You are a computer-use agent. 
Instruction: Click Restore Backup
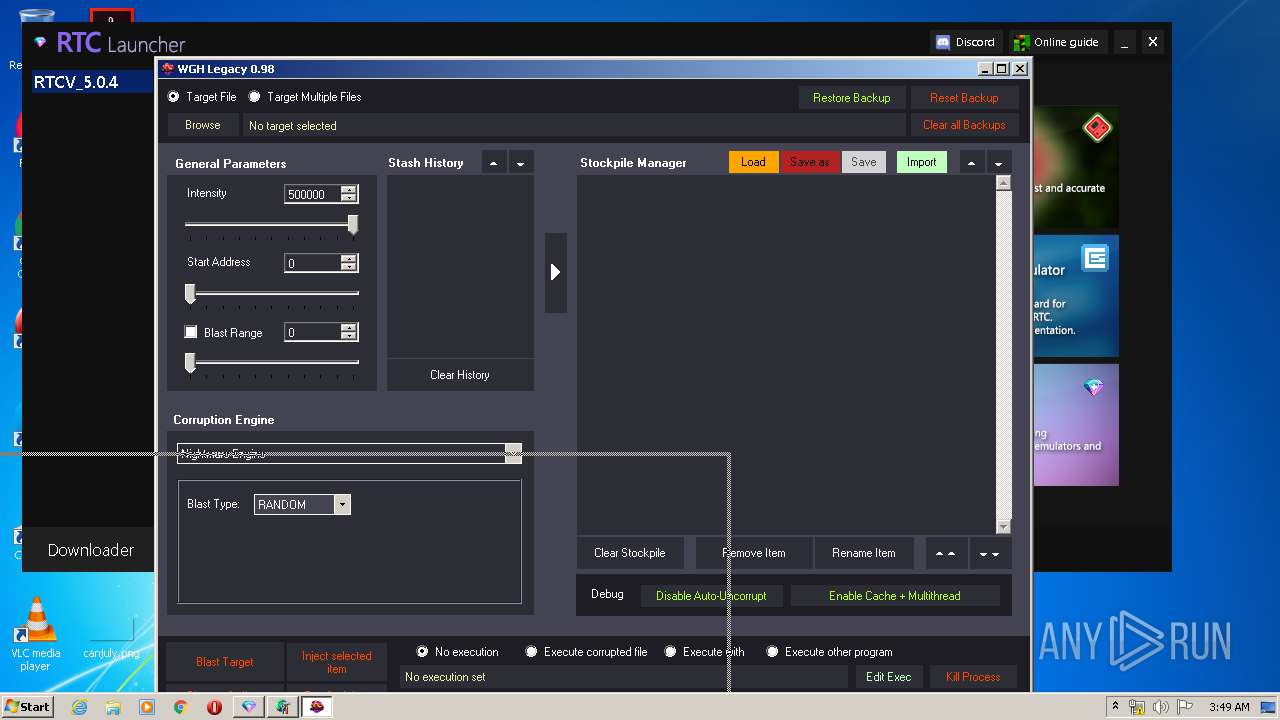(x=851, y=98)
